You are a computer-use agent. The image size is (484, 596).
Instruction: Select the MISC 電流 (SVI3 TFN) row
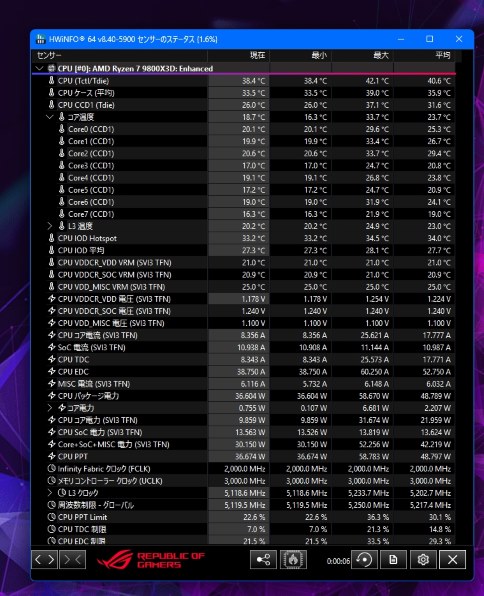click(x=244, y=384)
